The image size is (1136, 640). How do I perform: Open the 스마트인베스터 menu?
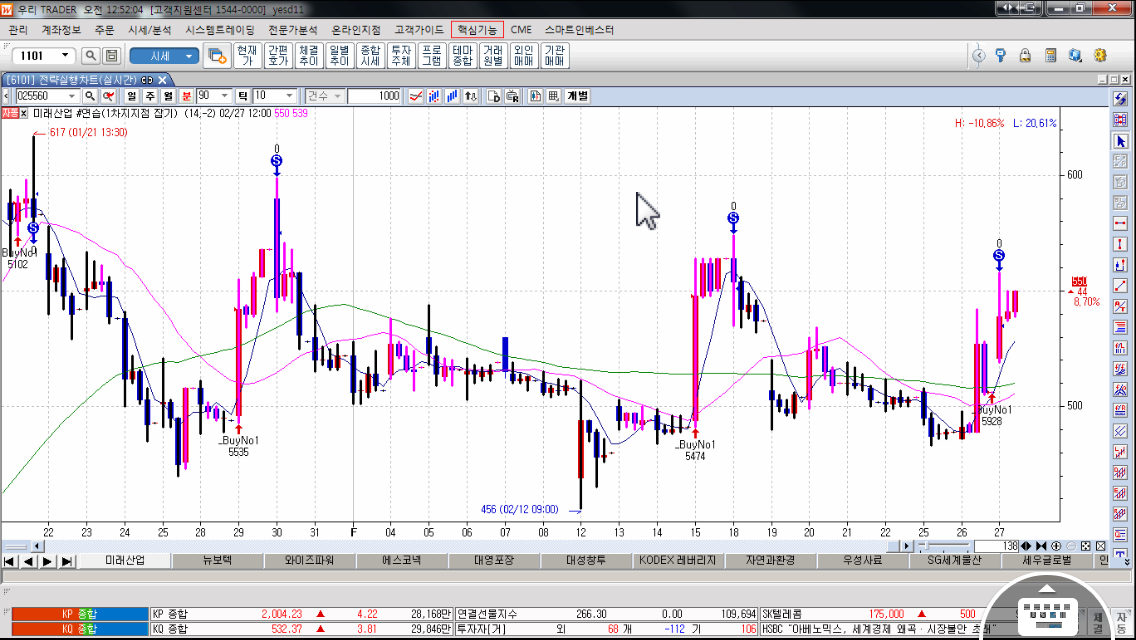[x=579, y=30]
